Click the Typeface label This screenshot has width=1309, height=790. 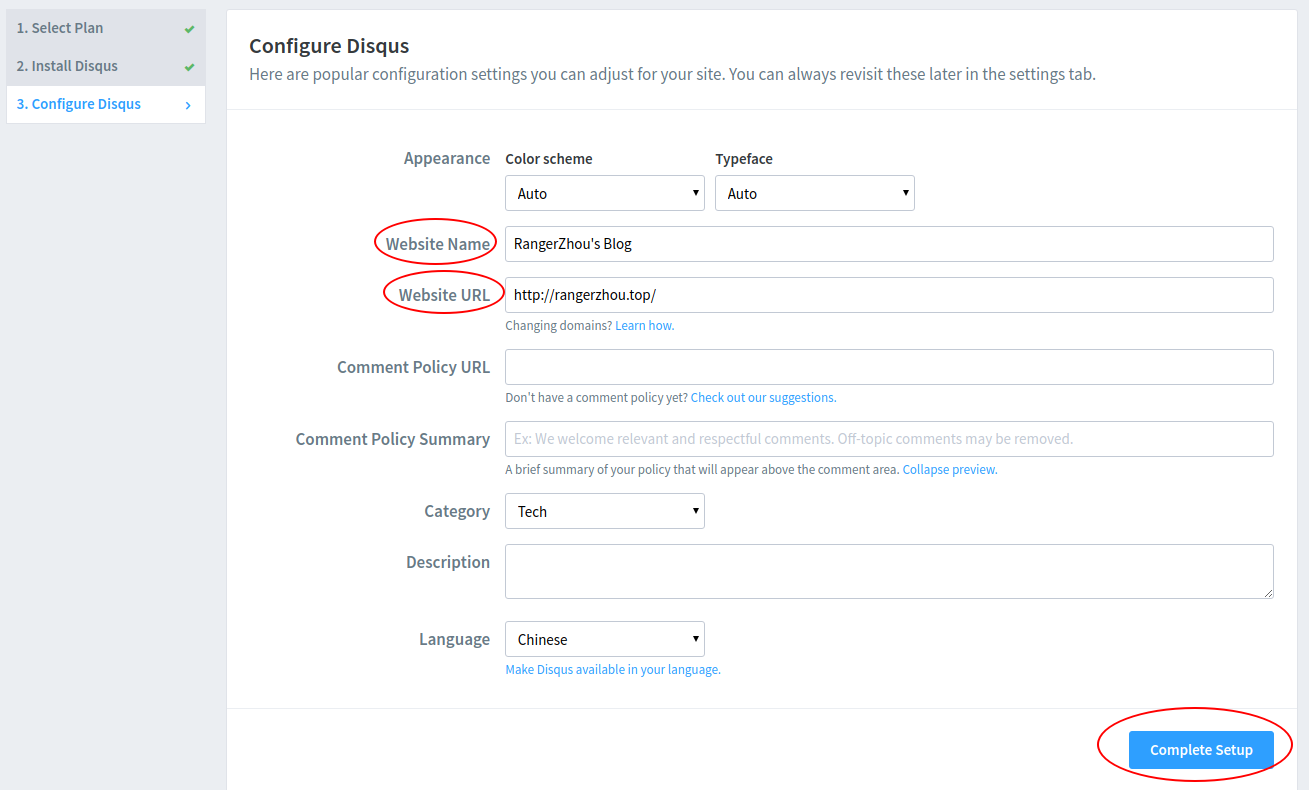(x=744, y=159)
